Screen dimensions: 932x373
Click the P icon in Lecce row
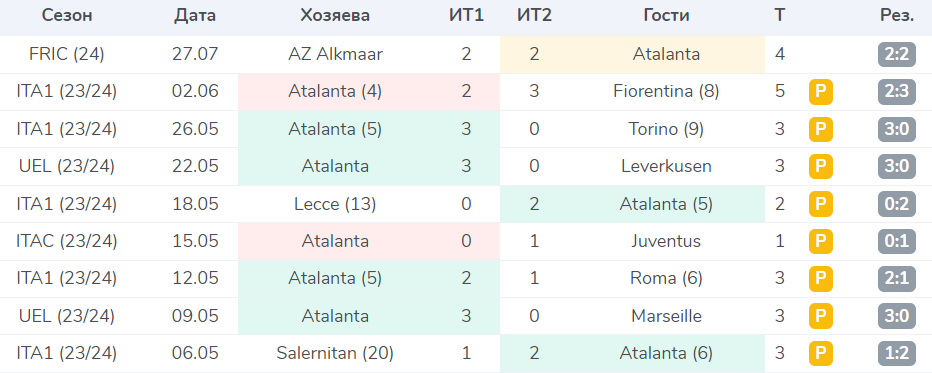click(820, 204)
